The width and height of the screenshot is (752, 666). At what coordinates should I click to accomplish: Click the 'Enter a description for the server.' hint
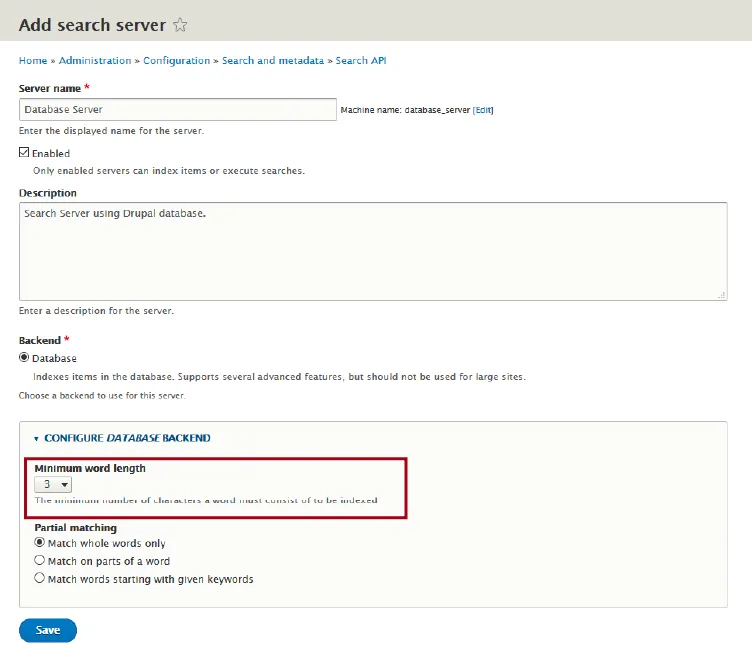click(x=96, y=311)
